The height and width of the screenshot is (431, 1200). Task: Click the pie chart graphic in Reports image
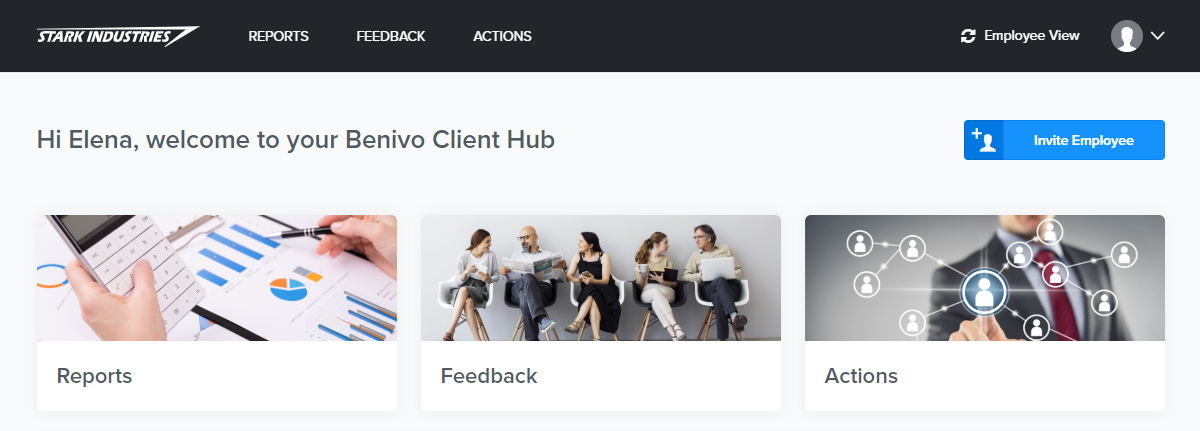pos(288,289)
